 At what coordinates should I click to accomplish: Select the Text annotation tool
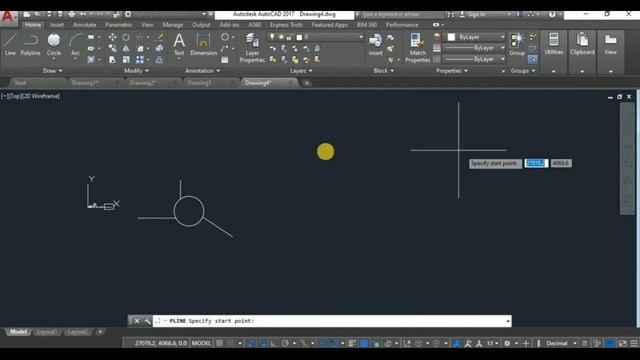tap(179, 44)
